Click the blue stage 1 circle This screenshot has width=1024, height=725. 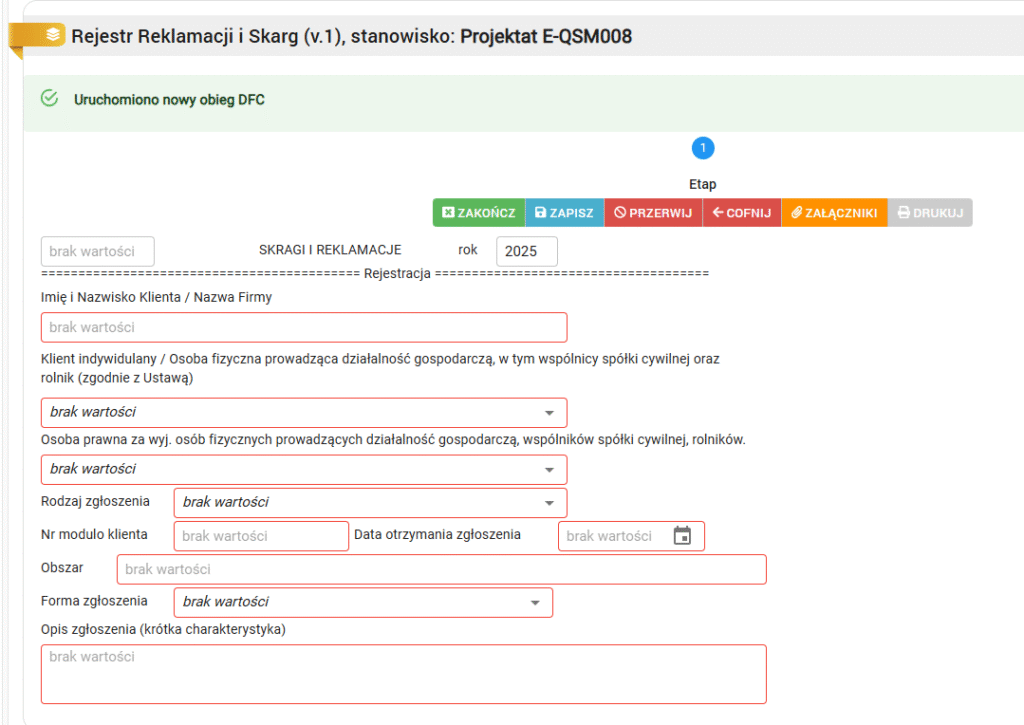coord(702,148)
